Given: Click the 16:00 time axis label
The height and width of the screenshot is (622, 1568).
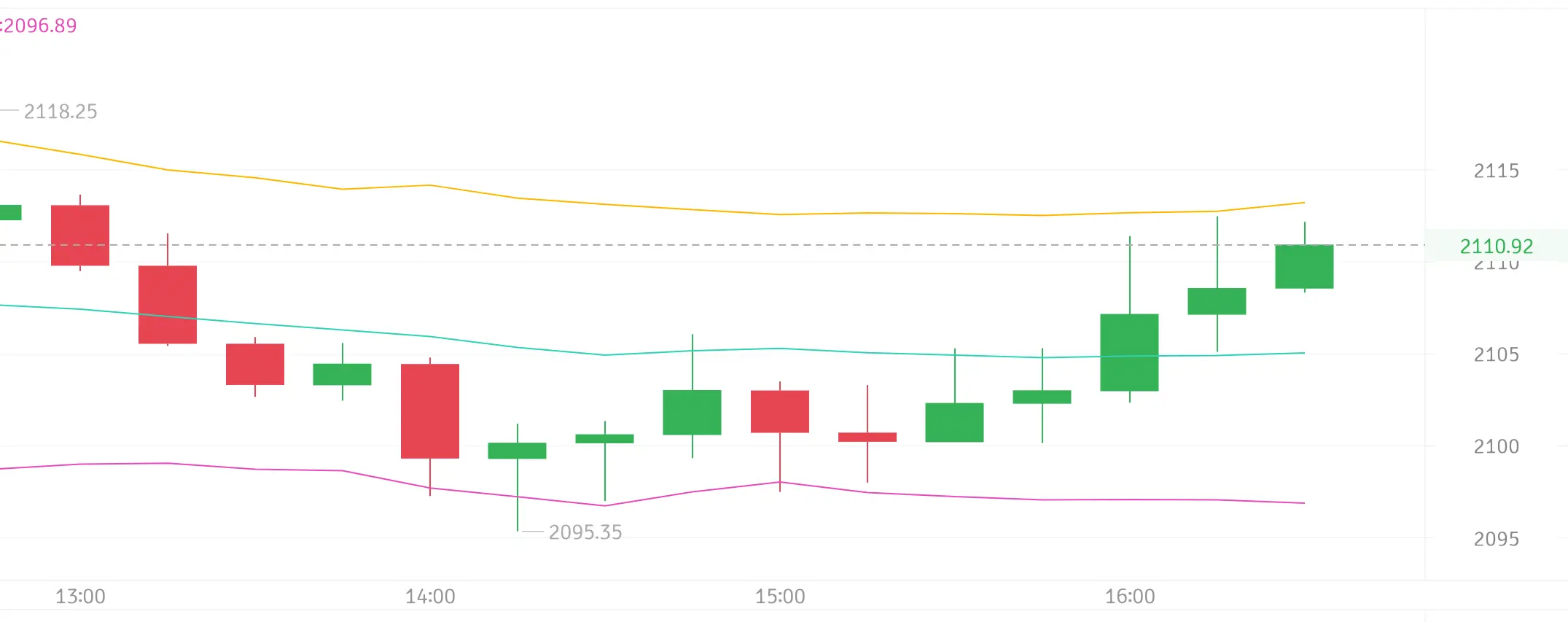Looking at the screenshot, I should (1130, 596).
